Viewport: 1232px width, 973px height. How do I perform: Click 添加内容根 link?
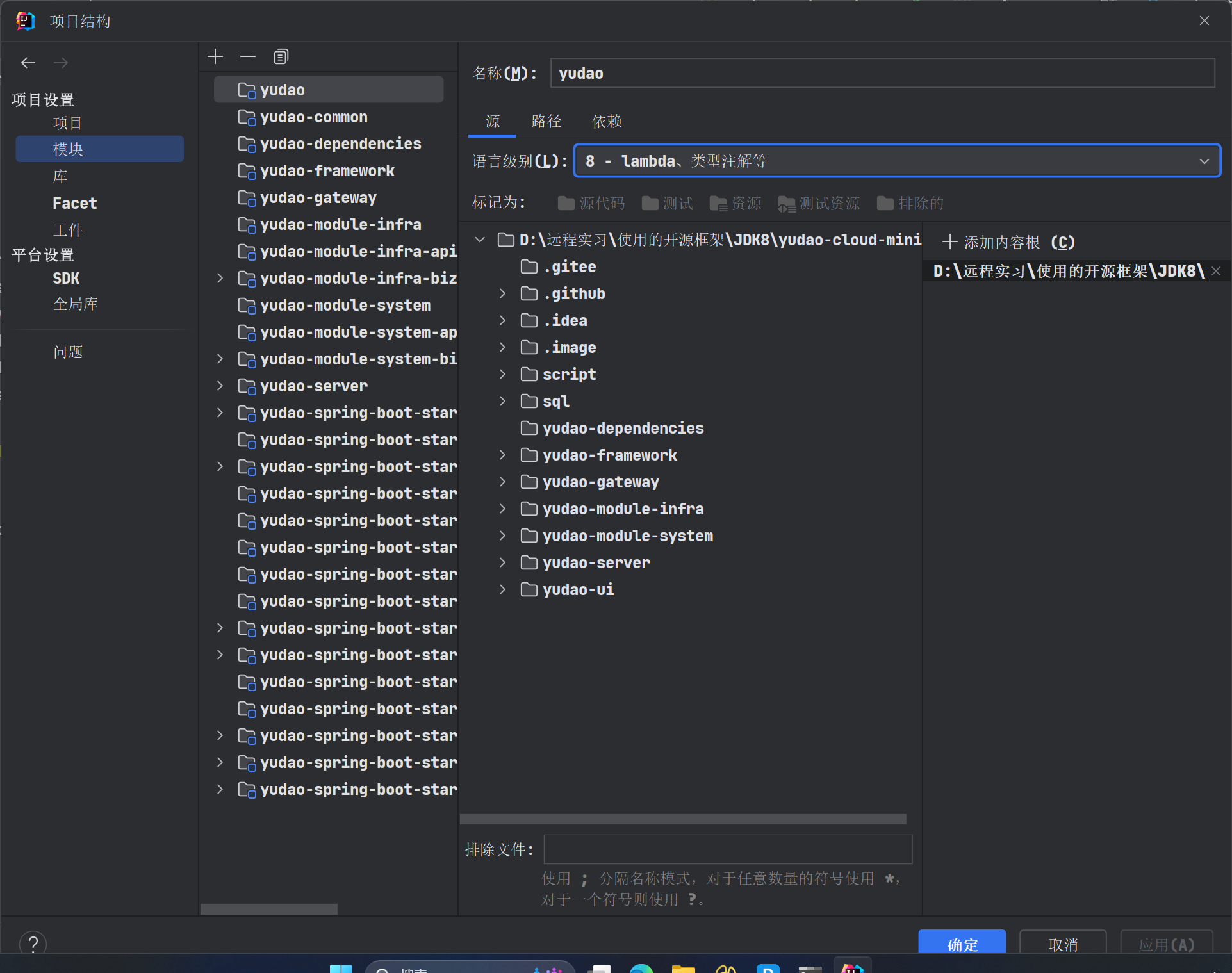1009,242
